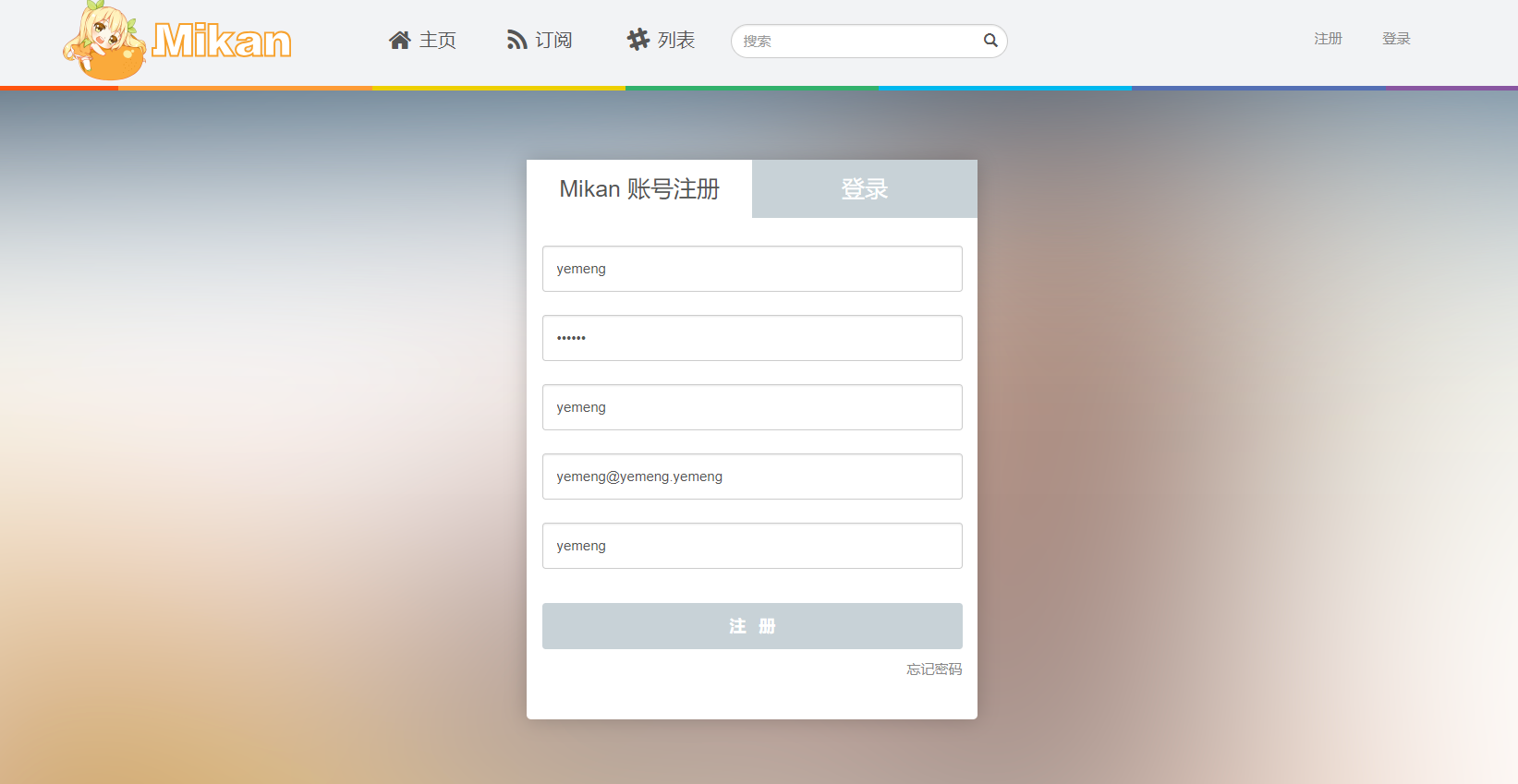
Task: Open the 忘记密码 forgot password link
Action: click(933, 669)
